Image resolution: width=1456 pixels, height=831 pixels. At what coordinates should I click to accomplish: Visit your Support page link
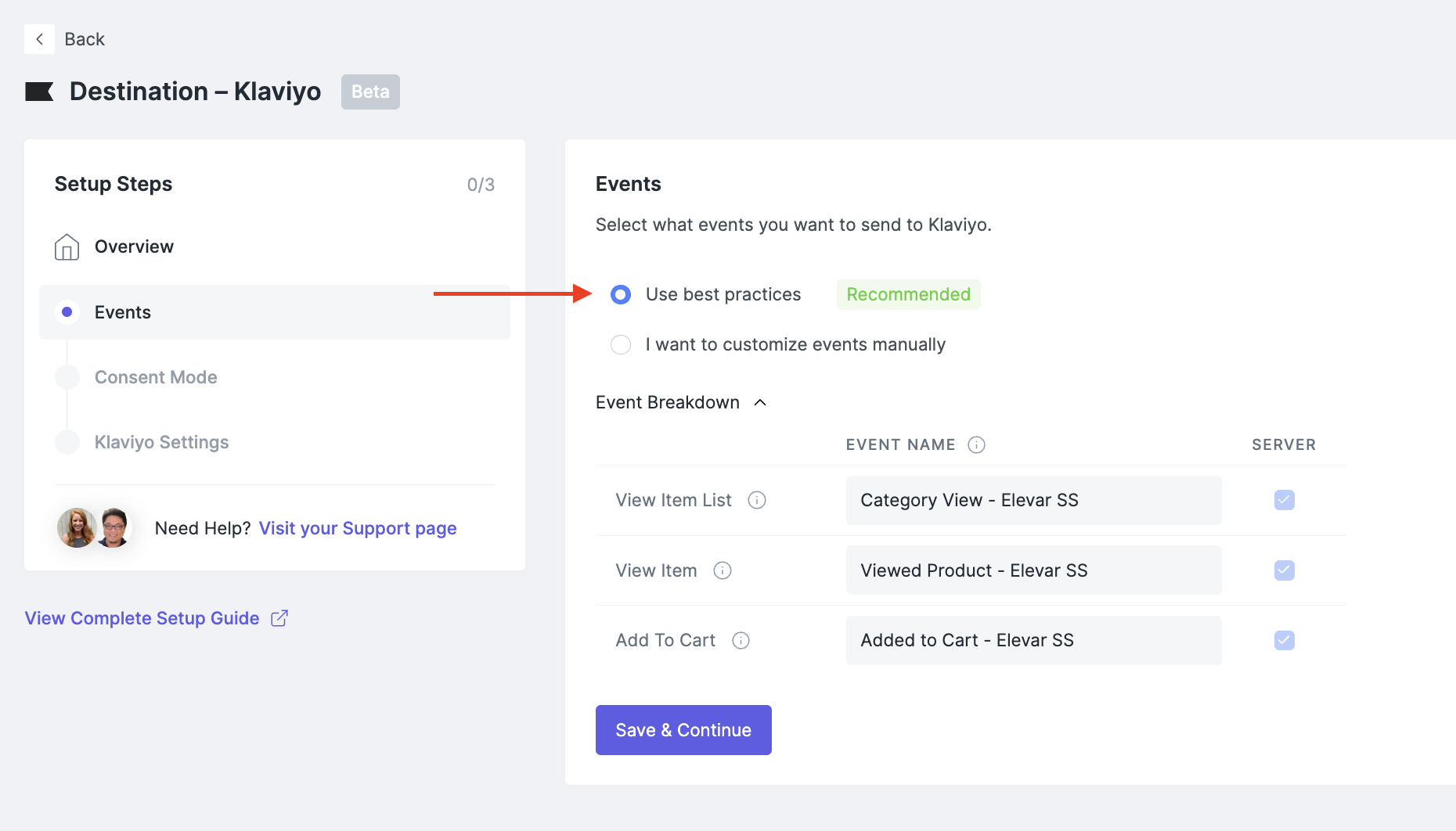pyautogui.click(x=358, y=528)
